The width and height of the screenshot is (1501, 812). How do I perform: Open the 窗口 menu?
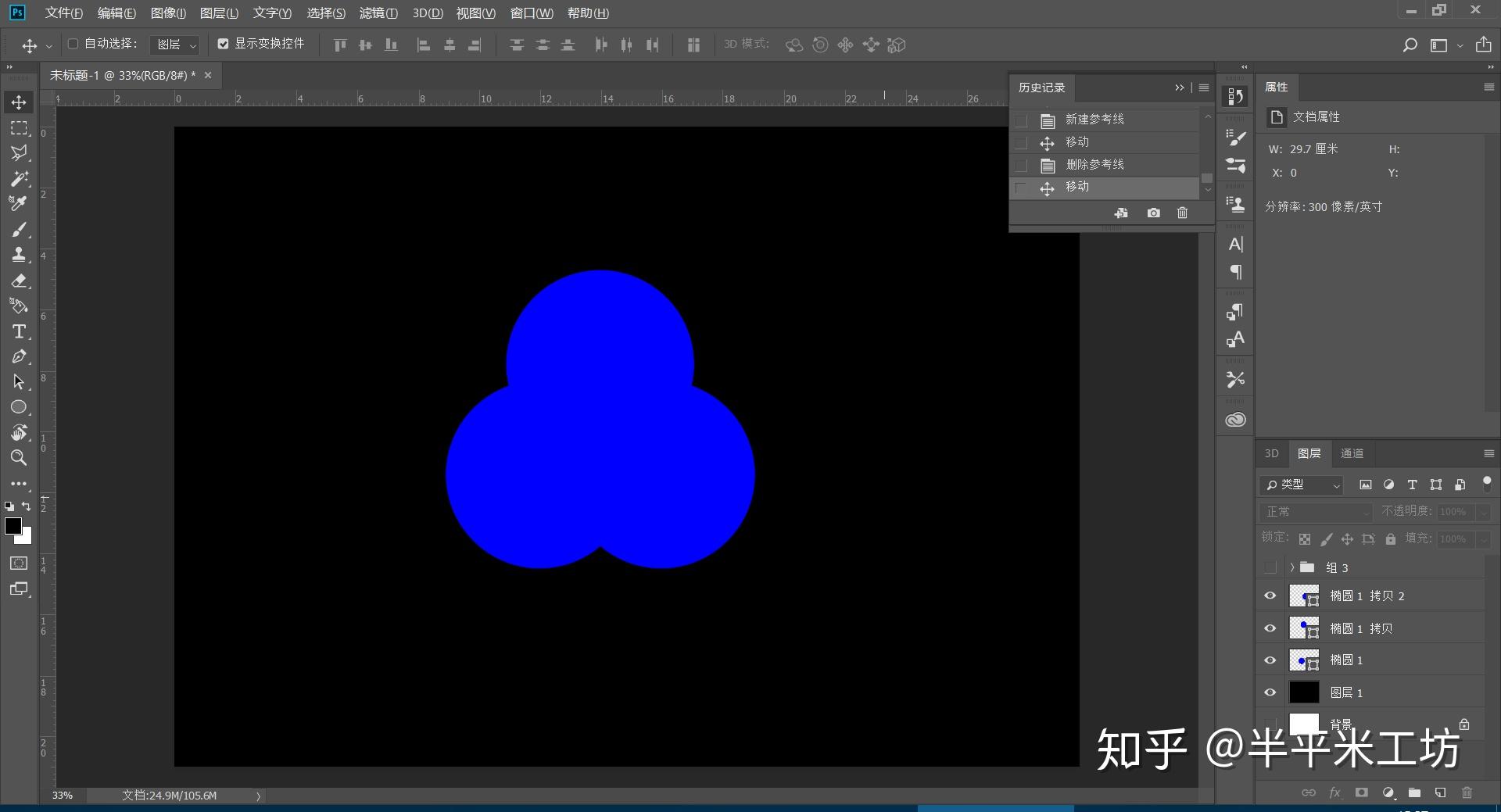[x=532, y=13]
